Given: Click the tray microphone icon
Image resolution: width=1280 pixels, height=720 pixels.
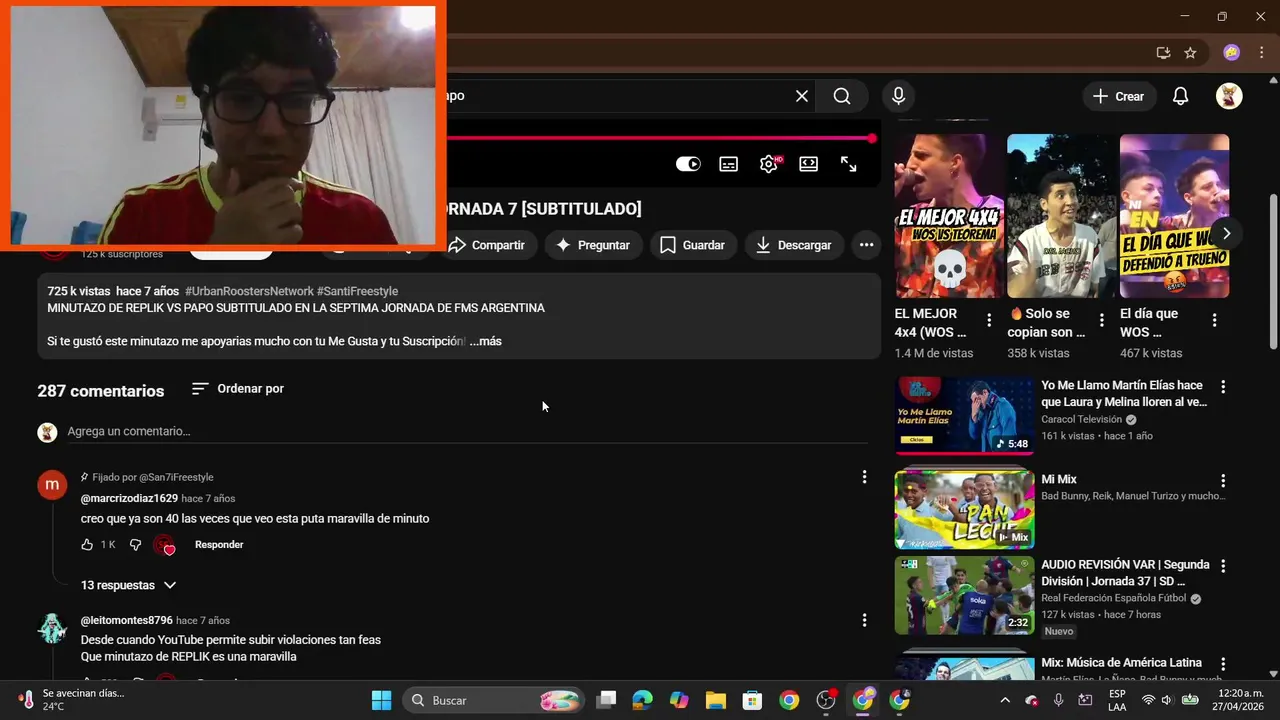Looking at the screenshot, I should (x=1058, y=700).
